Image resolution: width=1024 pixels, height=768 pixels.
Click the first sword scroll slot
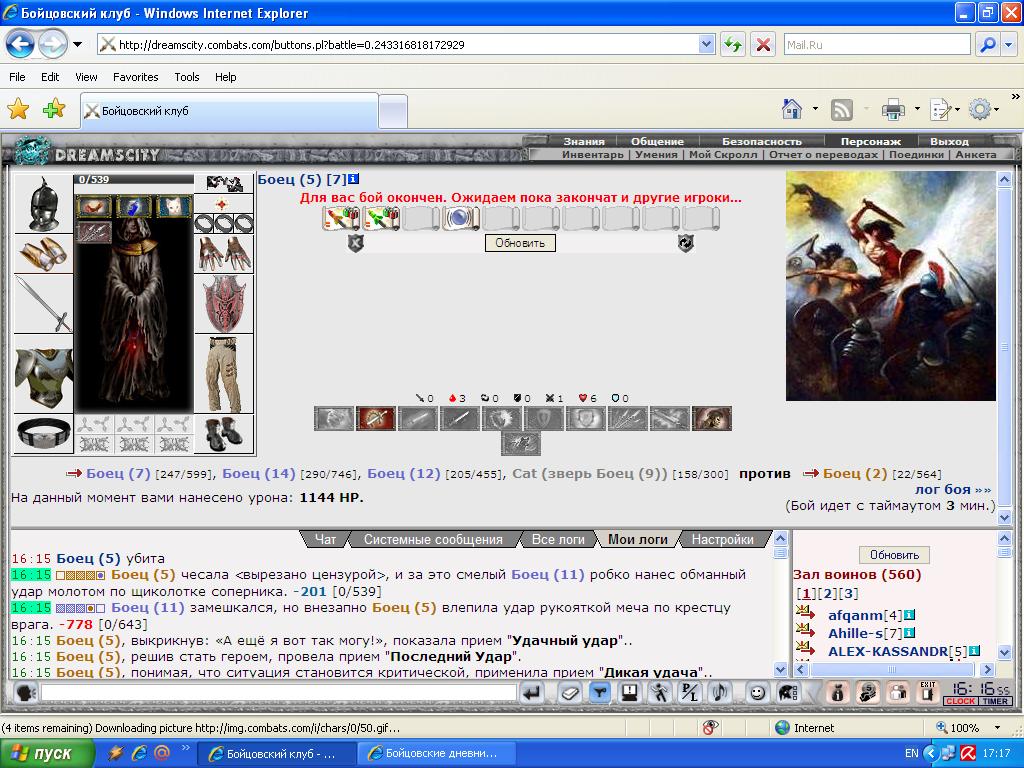click(341, 218)
